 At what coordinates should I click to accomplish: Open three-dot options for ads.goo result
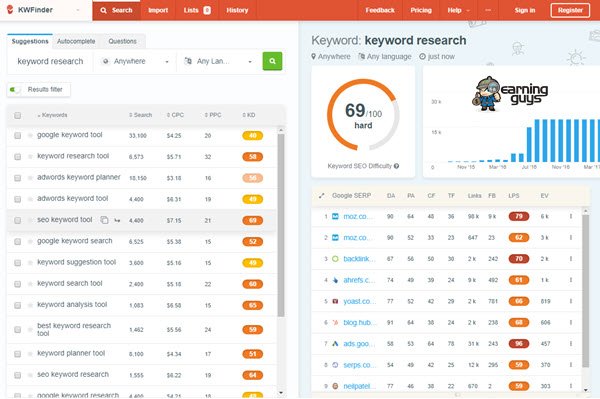(x=571, y=344)
